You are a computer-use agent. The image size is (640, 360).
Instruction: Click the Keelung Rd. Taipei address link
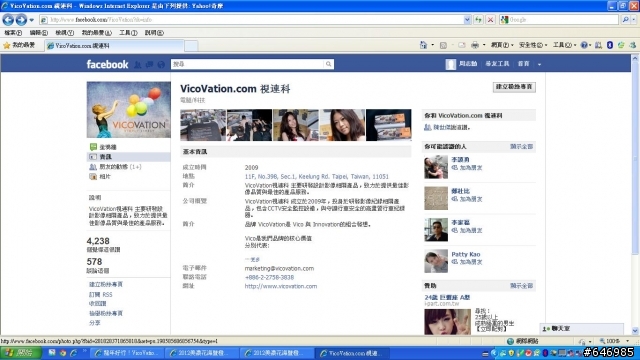316,176
